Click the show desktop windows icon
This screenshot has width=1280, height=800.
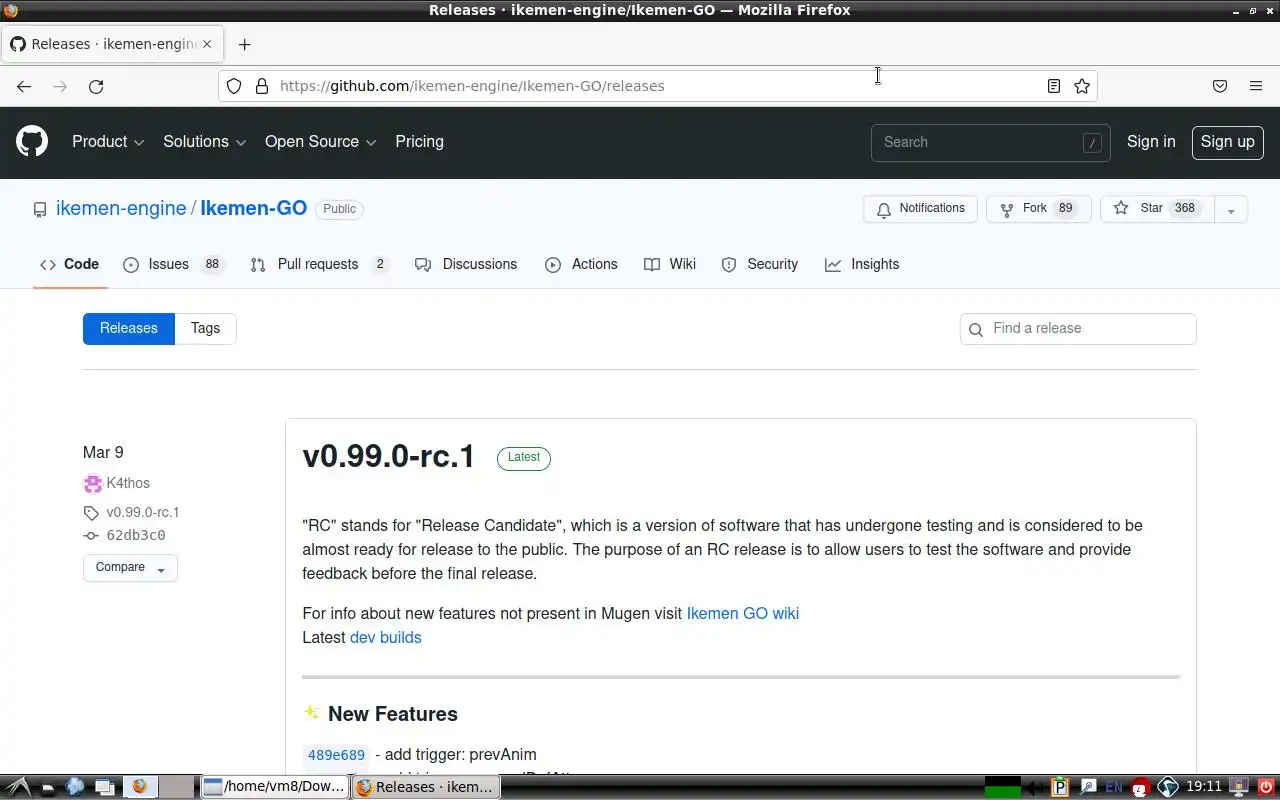click(104, 787)
